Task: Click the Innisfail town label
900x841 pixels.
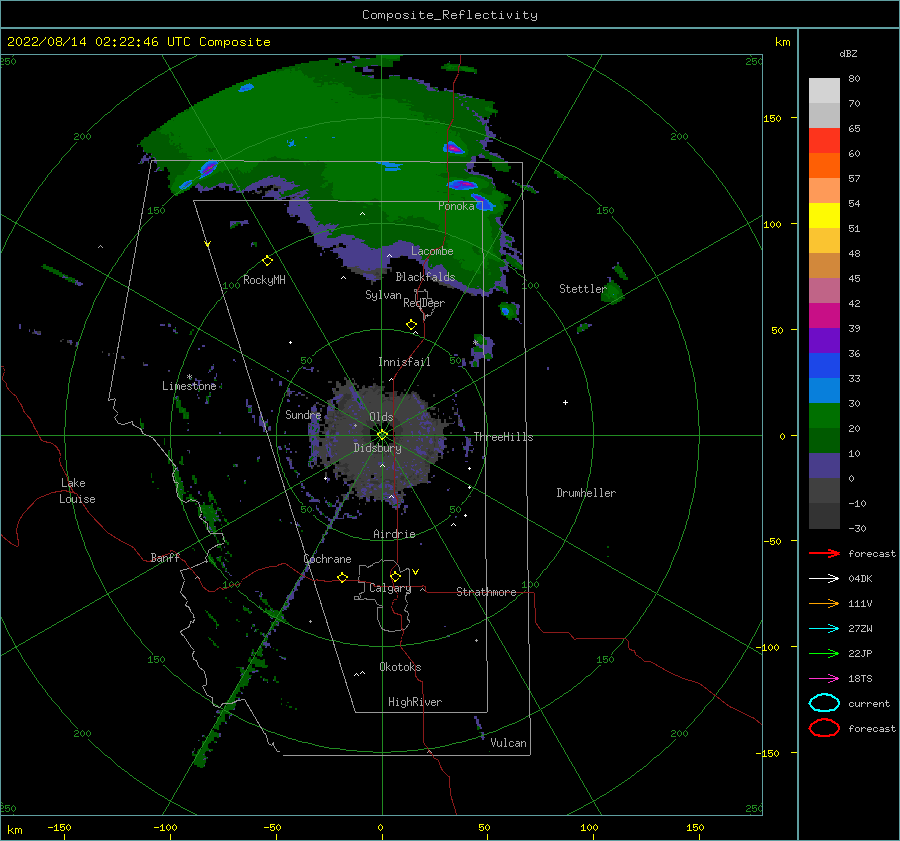Action: 404,362
